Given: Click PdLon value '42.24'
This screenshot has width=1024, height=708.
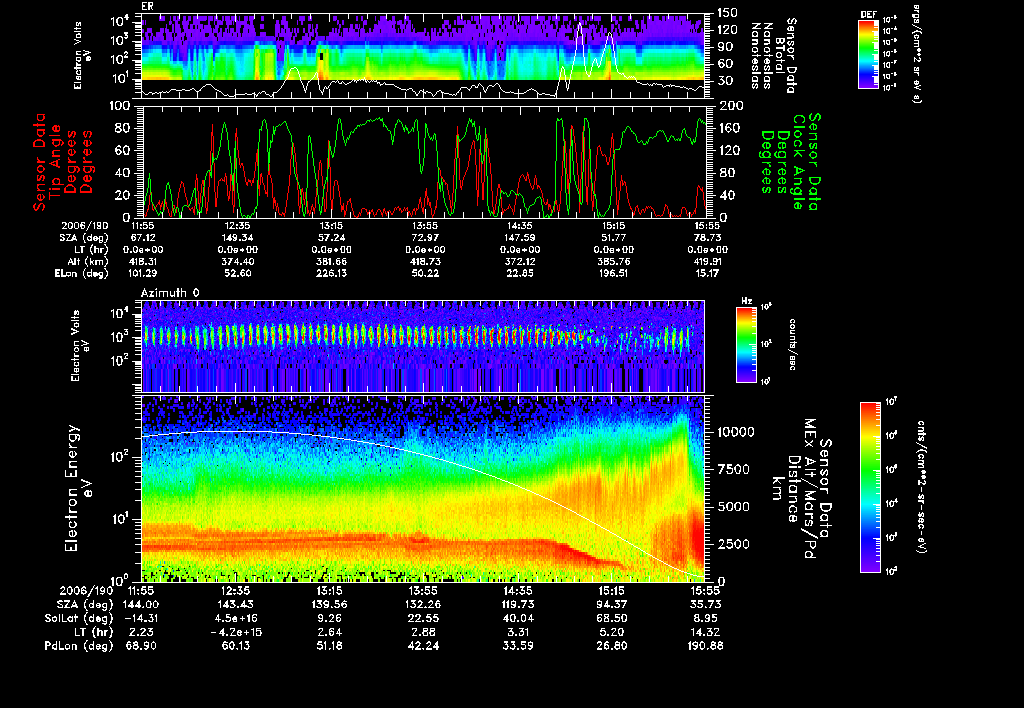Looking at the screenshot, I should tap(424, 645).
